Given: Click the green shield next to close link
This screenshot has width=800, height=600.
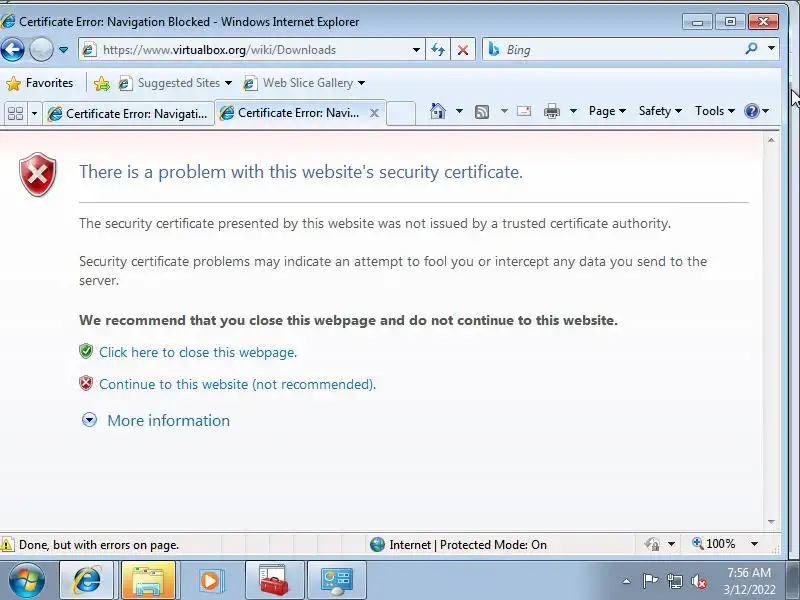Looking at the screenshot, I should (x=86, y=351).
